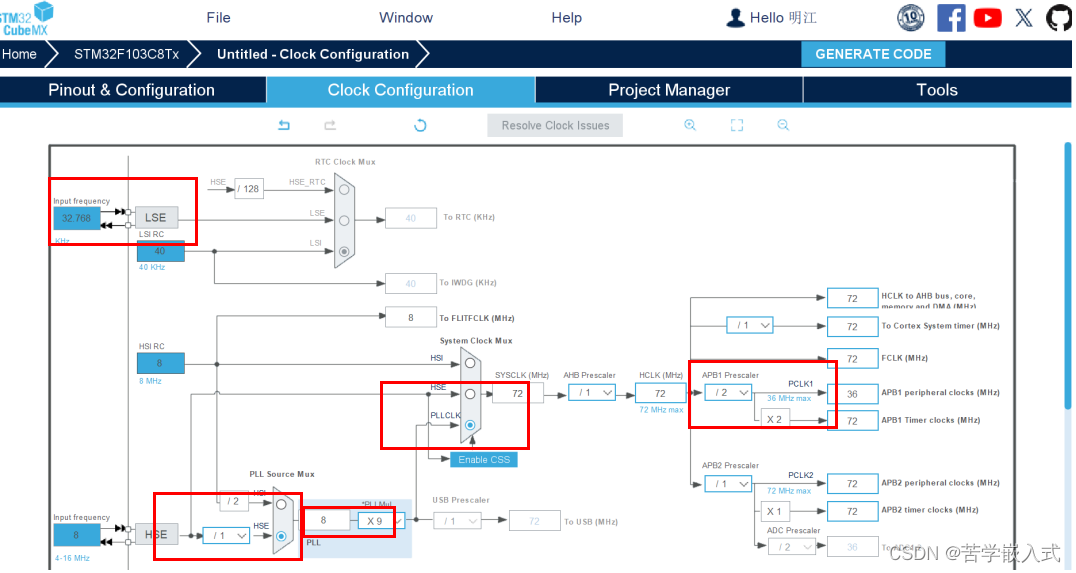This screenshot has width=1076, height=573.
Task: Click the HSI RC 8 box
Action: [x=161, y=363]
